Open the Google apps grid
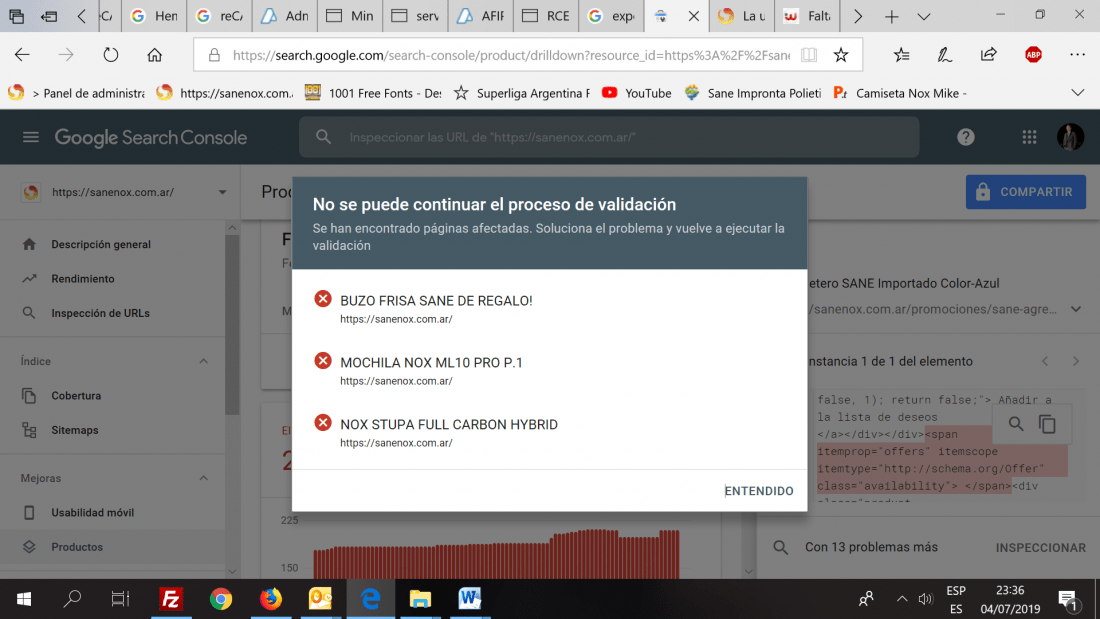 click(x=1029, y=138)
